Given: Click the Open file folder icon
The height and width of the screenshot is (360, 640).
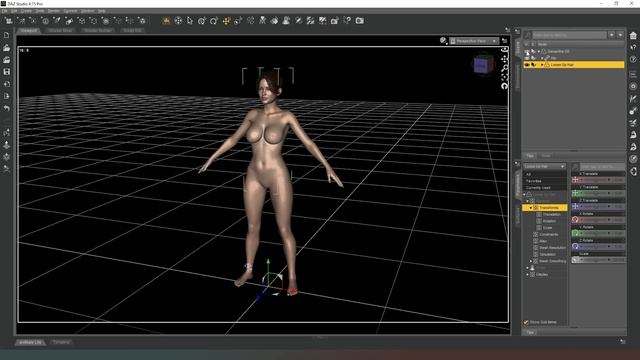Looking at the screenshot, I should tap(7, 48).
